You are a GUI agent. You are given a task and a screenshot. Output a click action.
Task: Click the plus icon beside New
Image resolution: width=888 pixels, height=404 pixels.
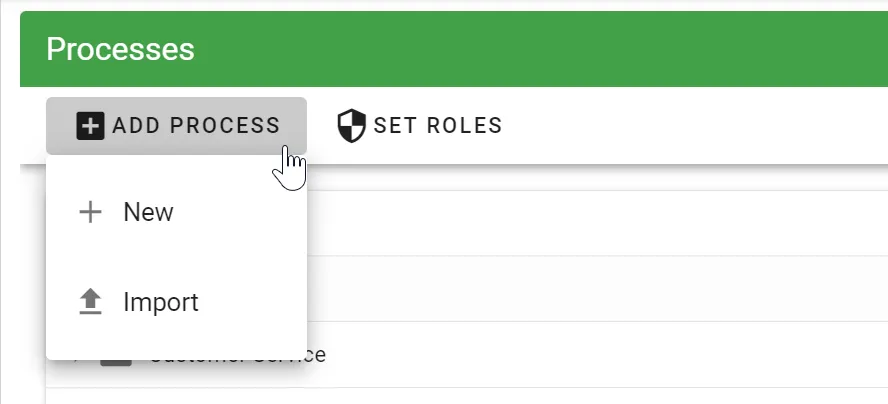click(x=91, y=212)
